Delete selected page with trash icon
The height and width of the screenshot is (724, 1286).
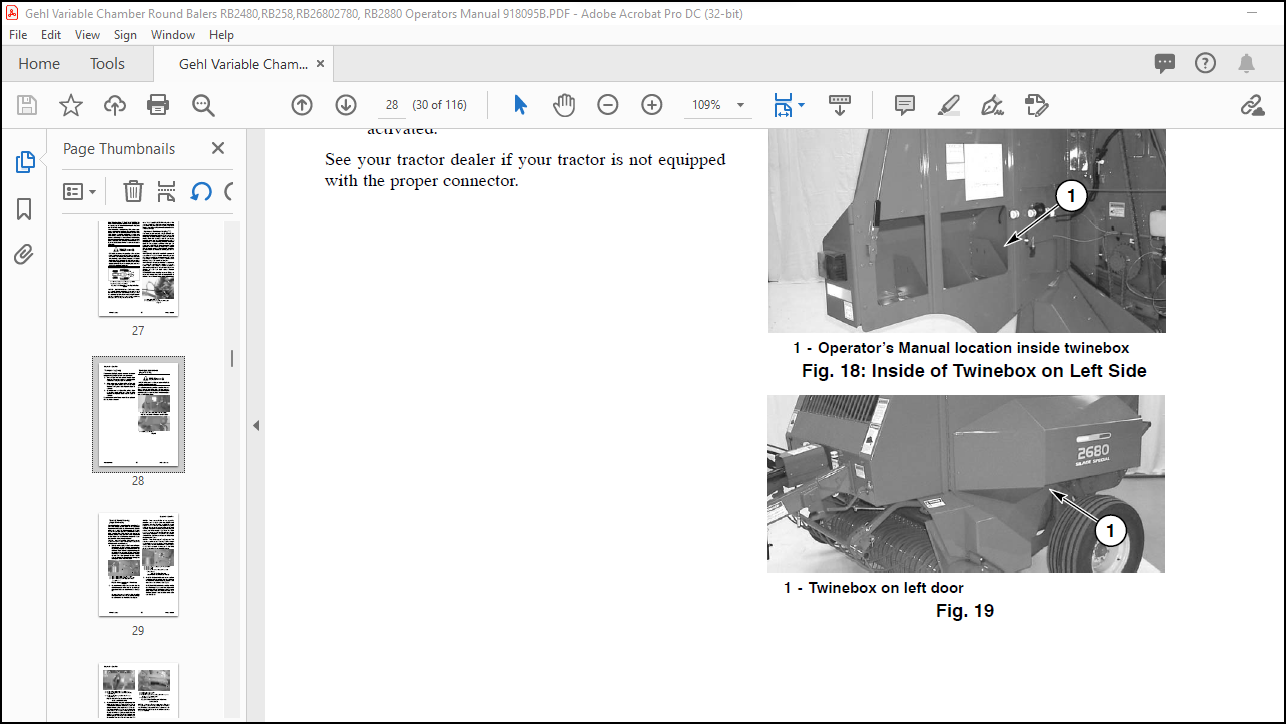tap(133, 191)
